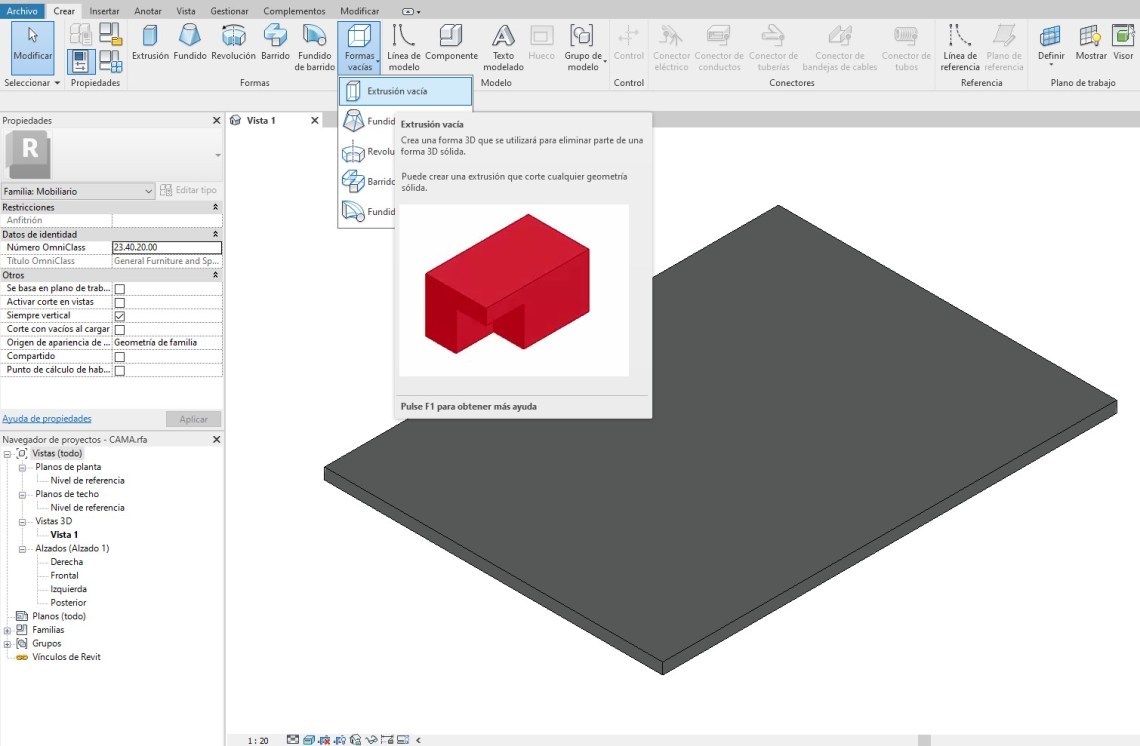Open the Ayuda de propiedades link

click(x=47, y=419)
